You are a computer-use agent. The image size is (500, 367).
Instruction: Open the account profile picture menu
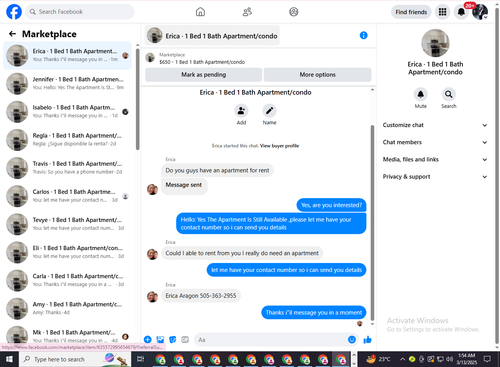click(480, 12)
